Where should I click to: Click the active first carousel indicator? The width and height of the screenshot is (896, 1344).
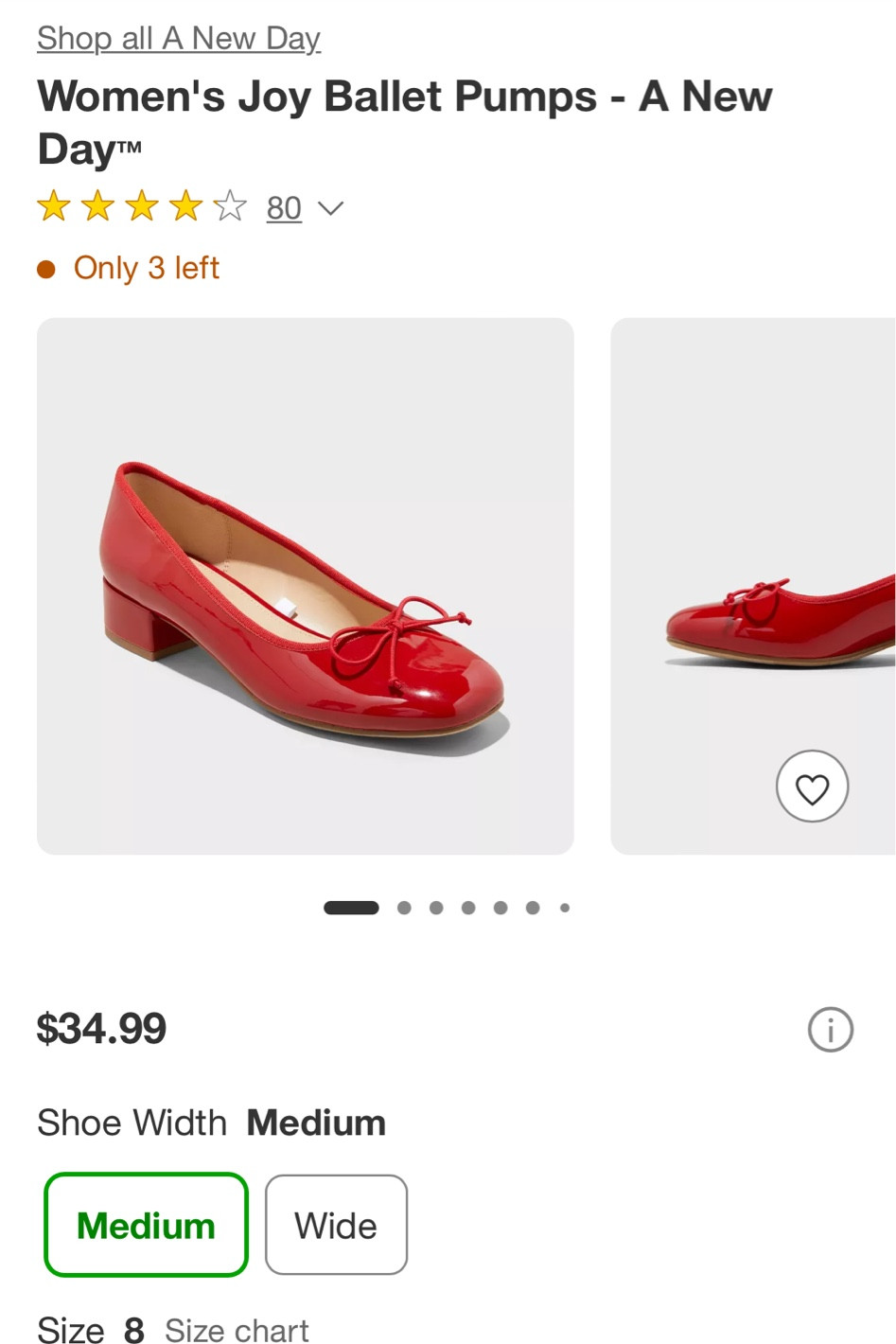coord(350,907)
